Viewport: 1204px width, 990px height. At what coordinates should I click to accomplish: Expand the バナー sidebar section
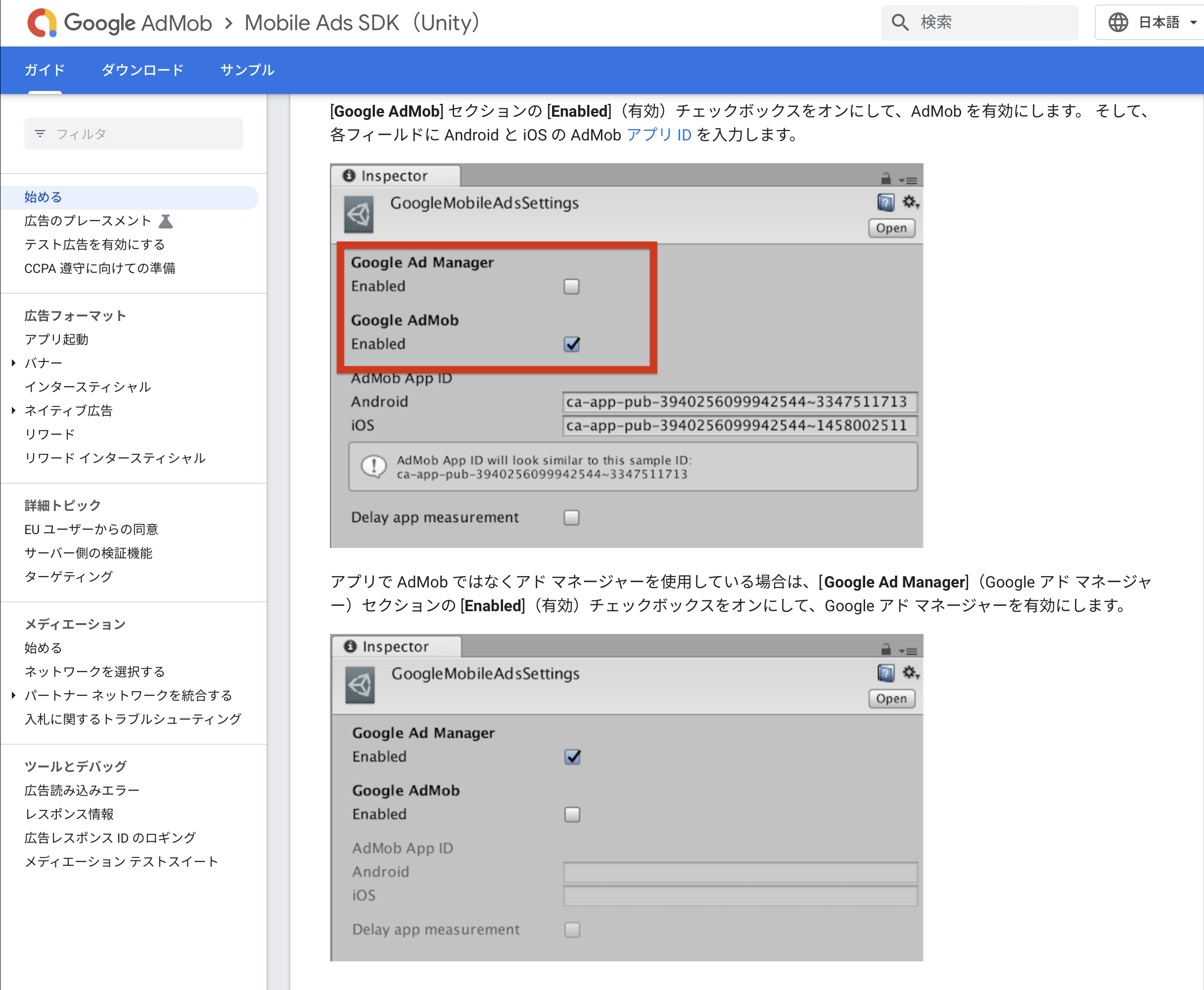coord(14,362)
